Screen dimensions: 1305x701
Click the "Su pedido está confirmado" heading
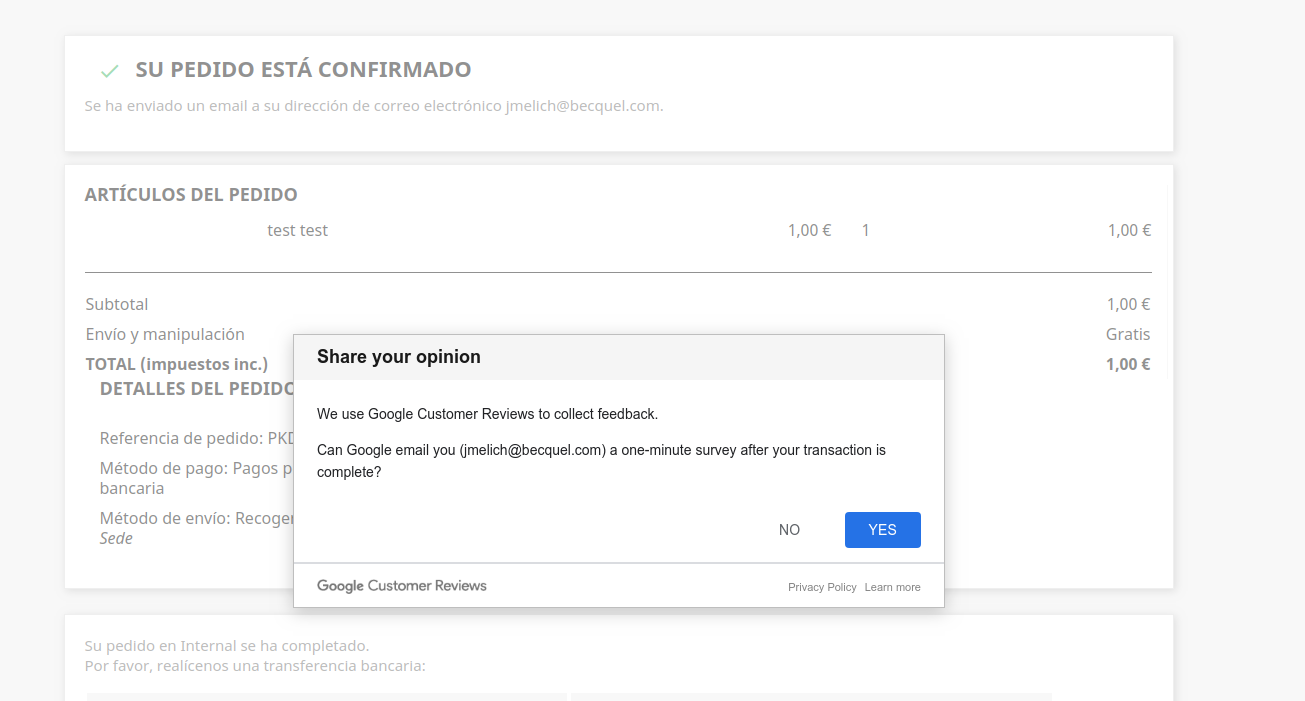pos(303,70)
